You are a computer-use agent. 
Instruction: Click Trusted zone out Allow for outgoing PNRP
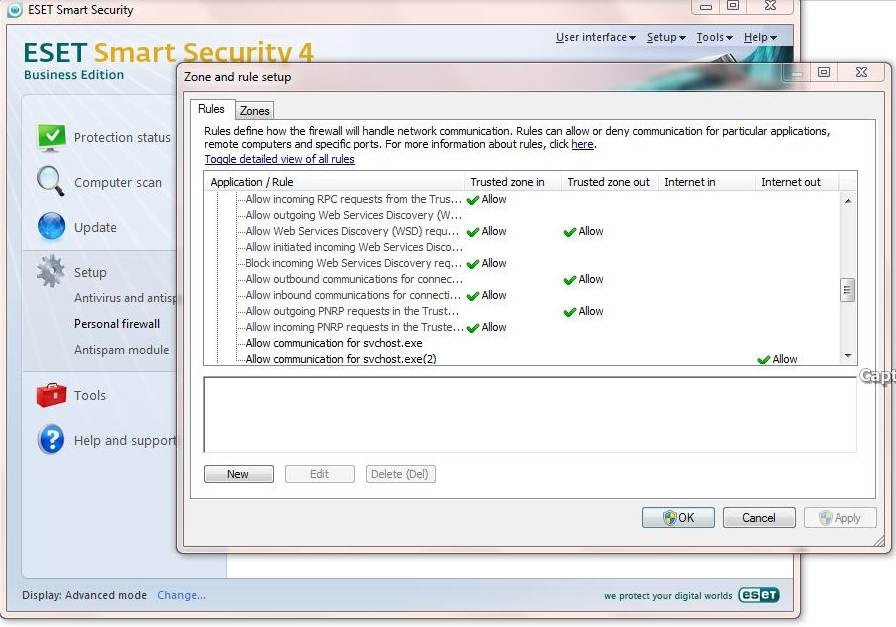click(583, 311)
